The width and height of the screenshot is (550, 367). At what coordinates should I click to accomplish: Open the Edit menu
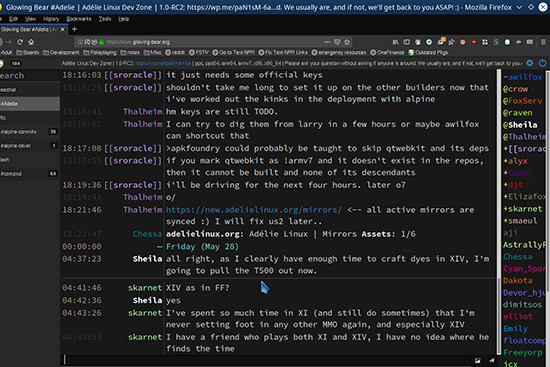(x=13, y=19)
